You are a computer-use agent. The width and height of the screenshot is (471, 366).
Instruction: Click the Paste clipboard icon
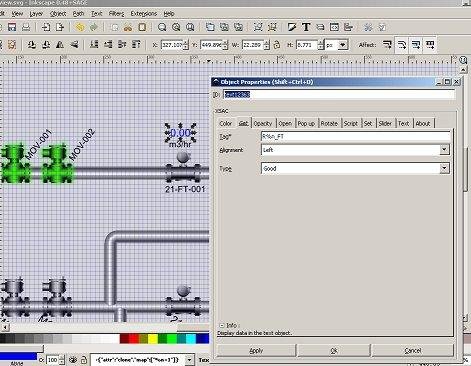click(x=142, y=27)
